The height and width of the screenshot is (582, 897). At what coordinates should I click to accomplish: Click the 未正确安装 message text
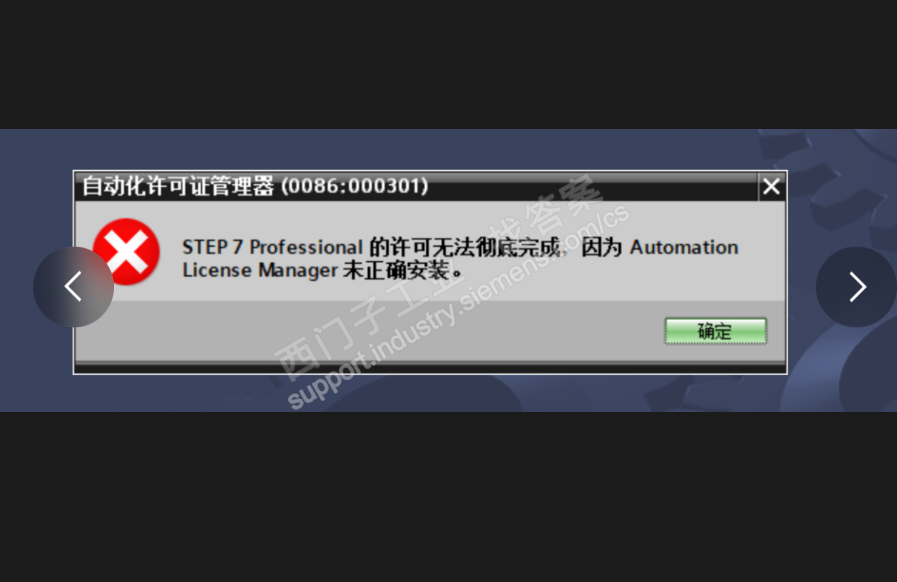tap(396, 270)
